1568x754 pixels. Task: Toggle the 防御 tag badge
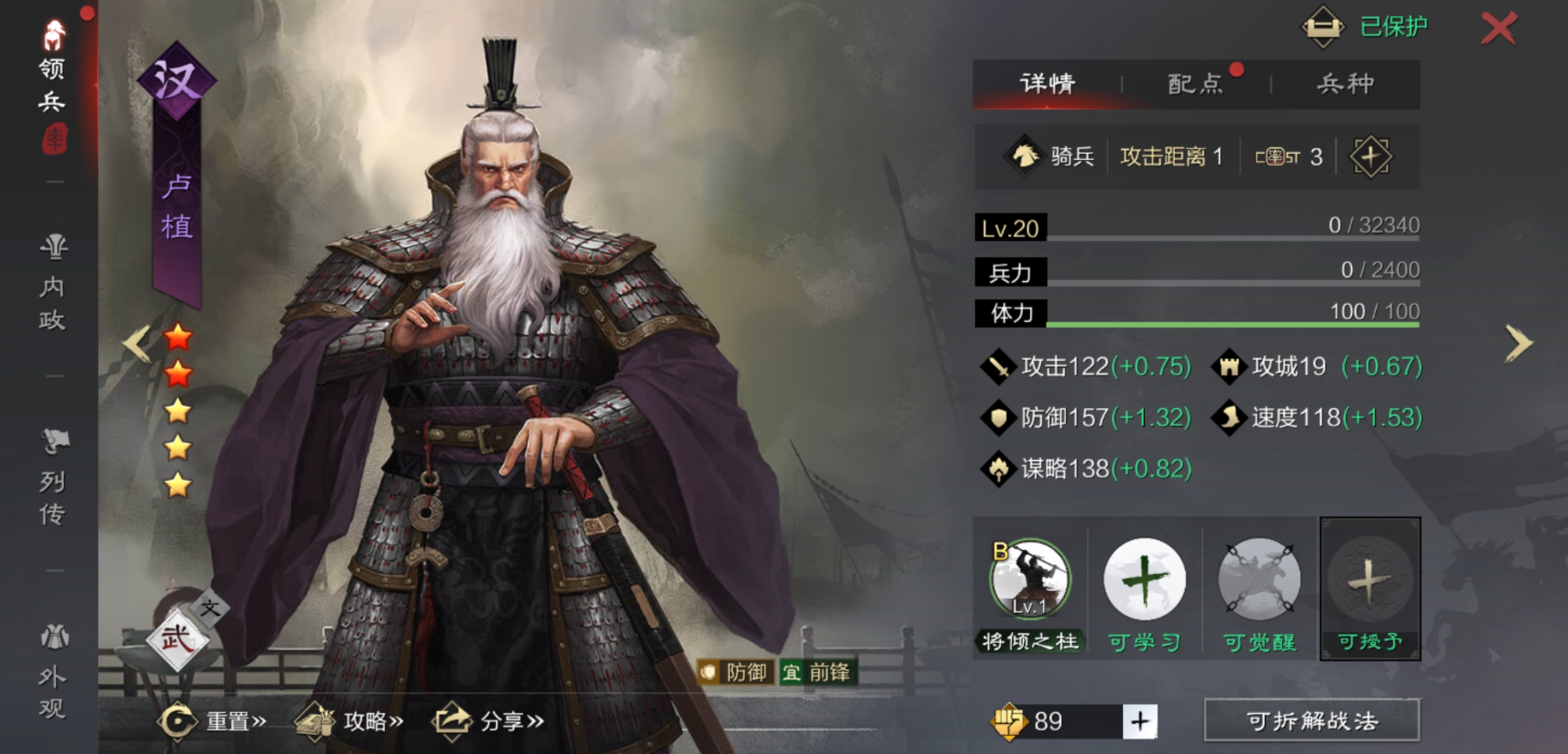coord(735,672)
